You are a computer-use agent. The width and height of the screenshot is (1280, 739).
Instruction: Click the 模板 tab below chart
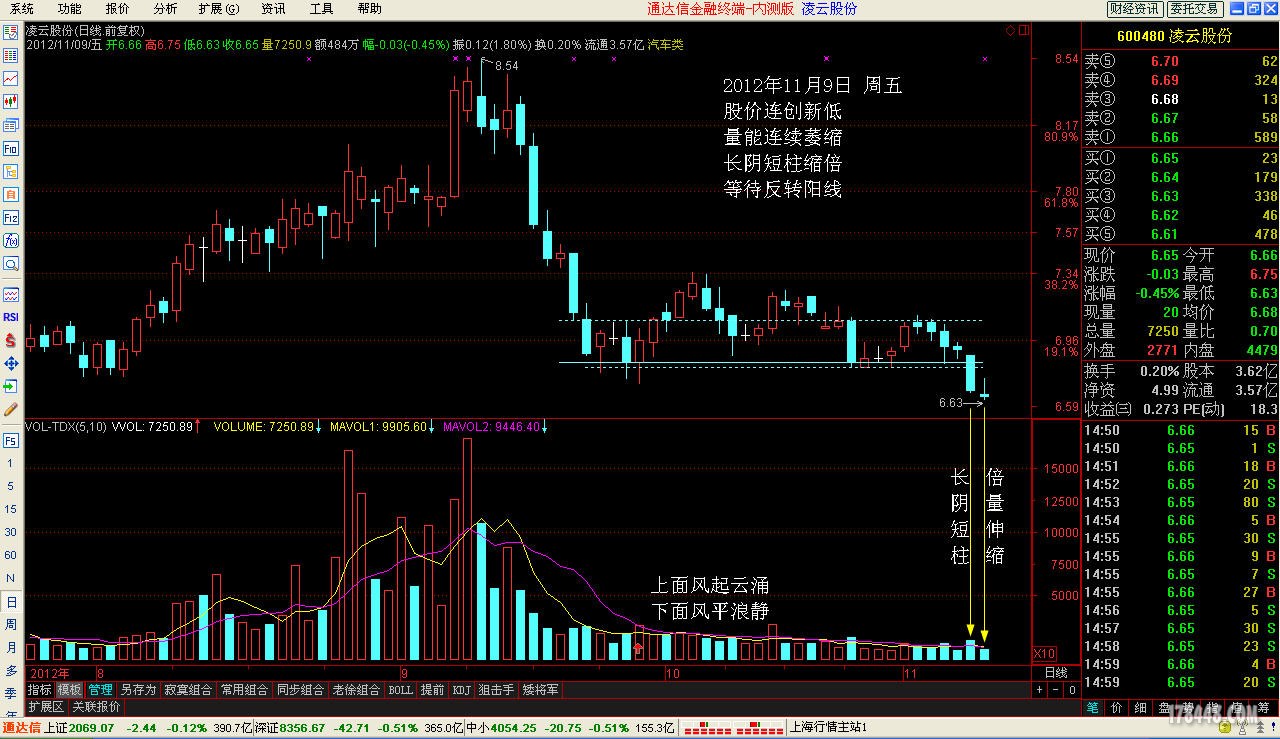69,690
